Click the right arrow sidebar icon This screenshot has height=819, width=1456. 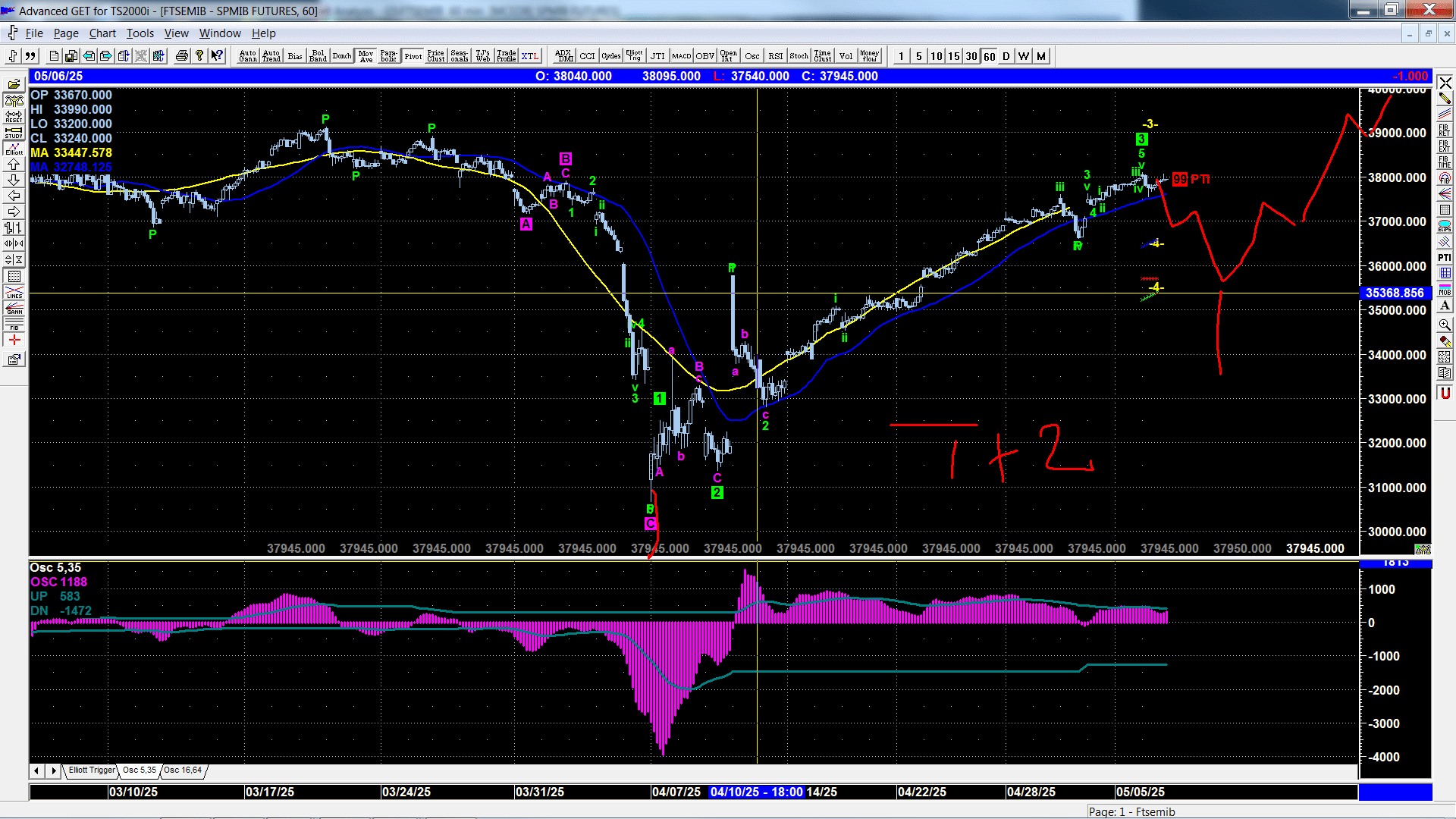pos(14,212)
